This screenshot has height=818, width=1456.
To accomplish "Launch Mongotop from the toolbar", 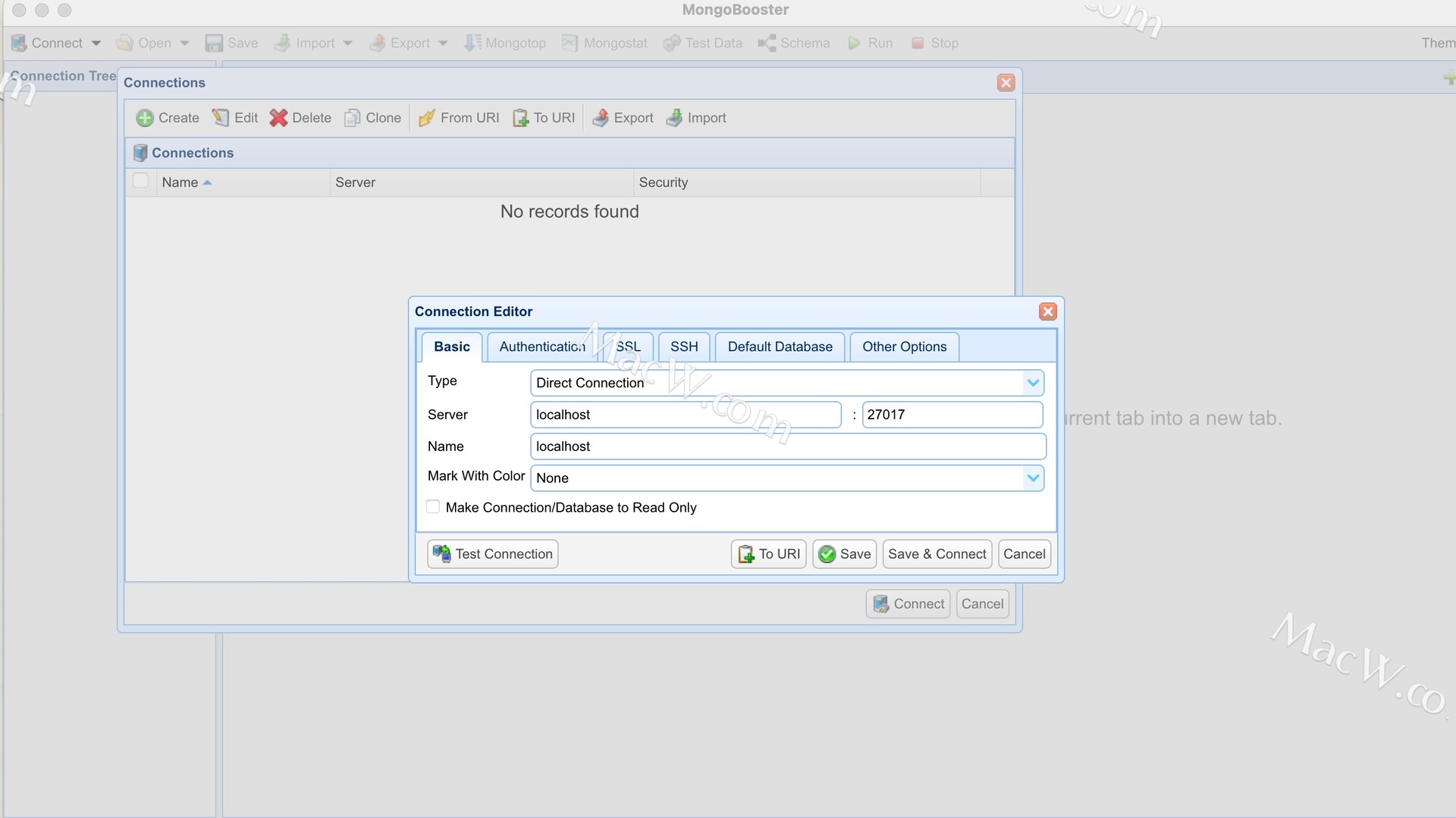I will point(505,43).
